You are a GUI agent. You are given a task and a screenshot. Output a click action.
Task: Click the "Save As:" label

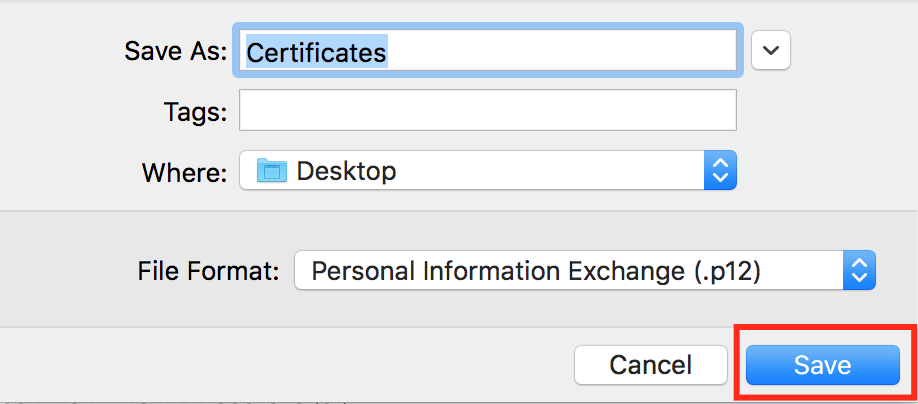tap(176, 52)
